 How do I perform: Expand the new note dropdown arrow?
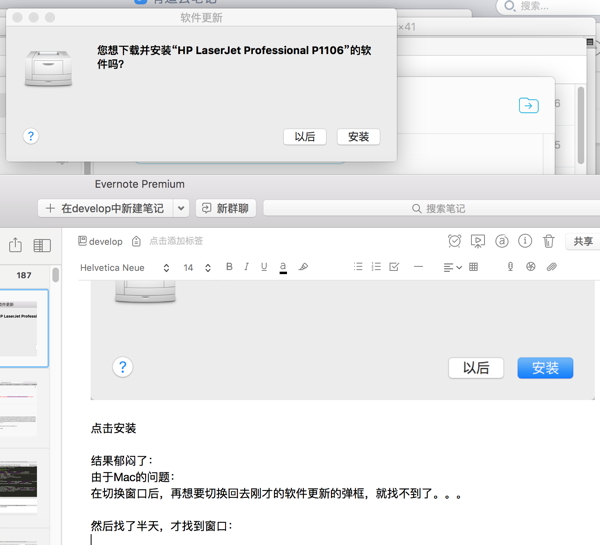tap(181, 208)
